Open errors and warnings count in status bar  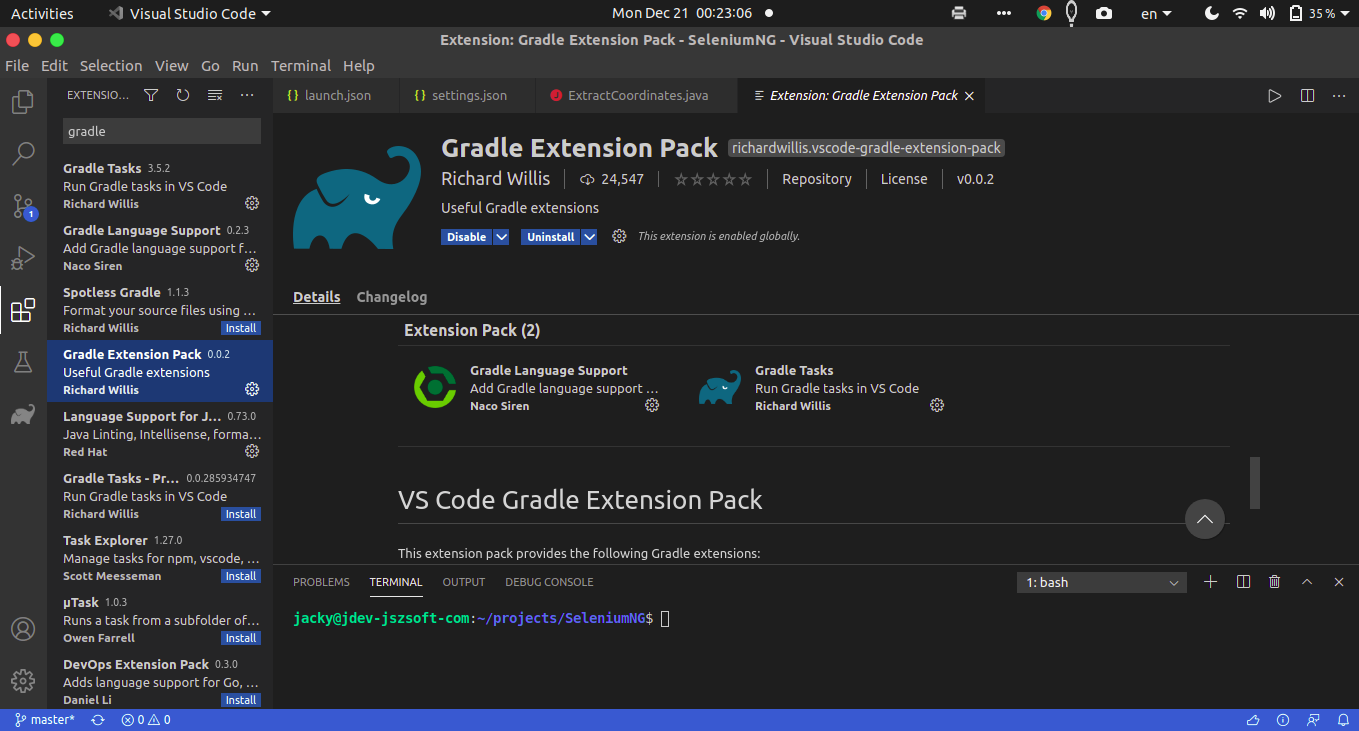pyautogui.click(x=146, y=720)
